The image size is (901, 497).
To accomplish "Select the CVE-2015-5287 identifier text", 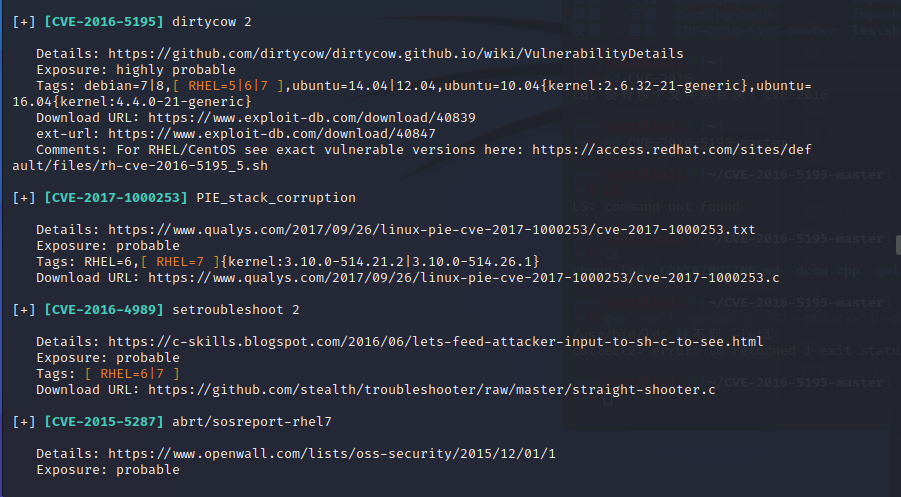I will (x=103, y=422).
